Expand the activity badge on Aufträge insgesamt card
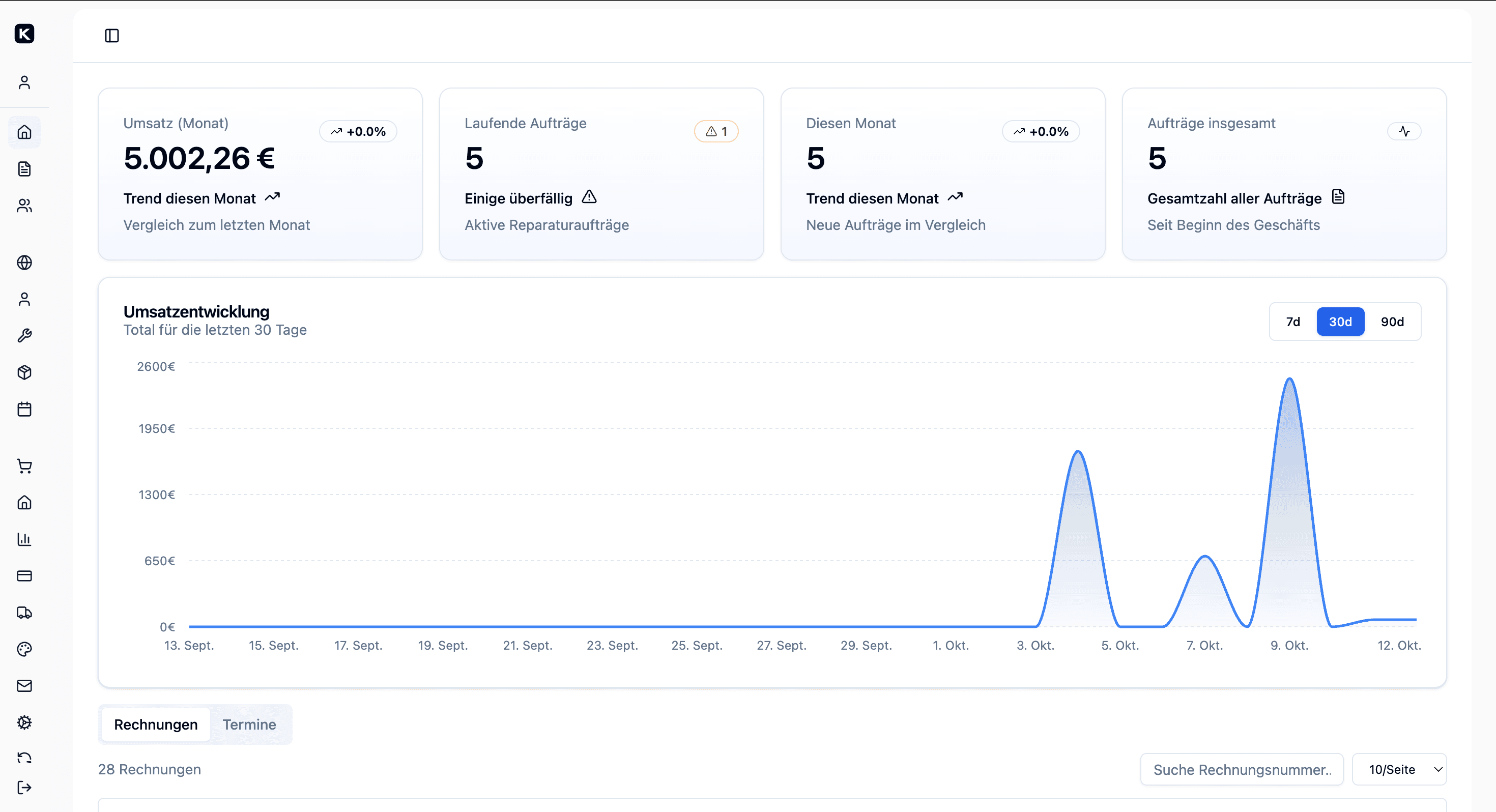1496x812 pixels. (1405, 131)
